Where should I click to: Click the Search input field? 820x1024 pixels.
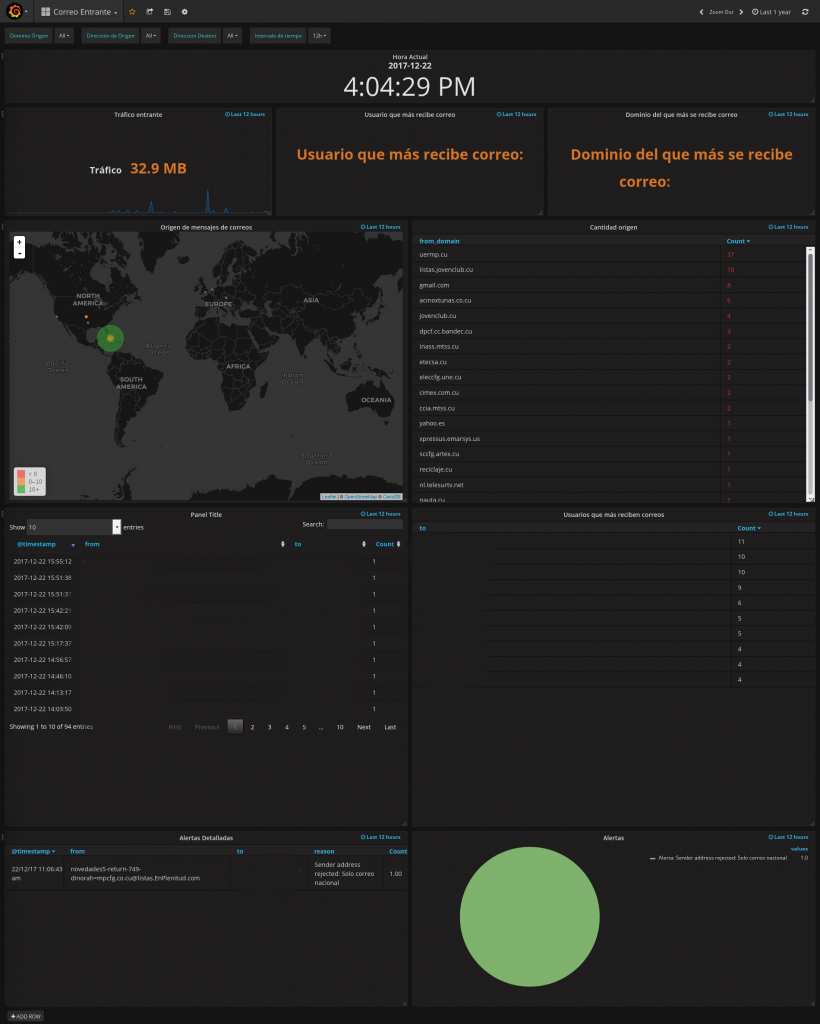pos(364,524)
